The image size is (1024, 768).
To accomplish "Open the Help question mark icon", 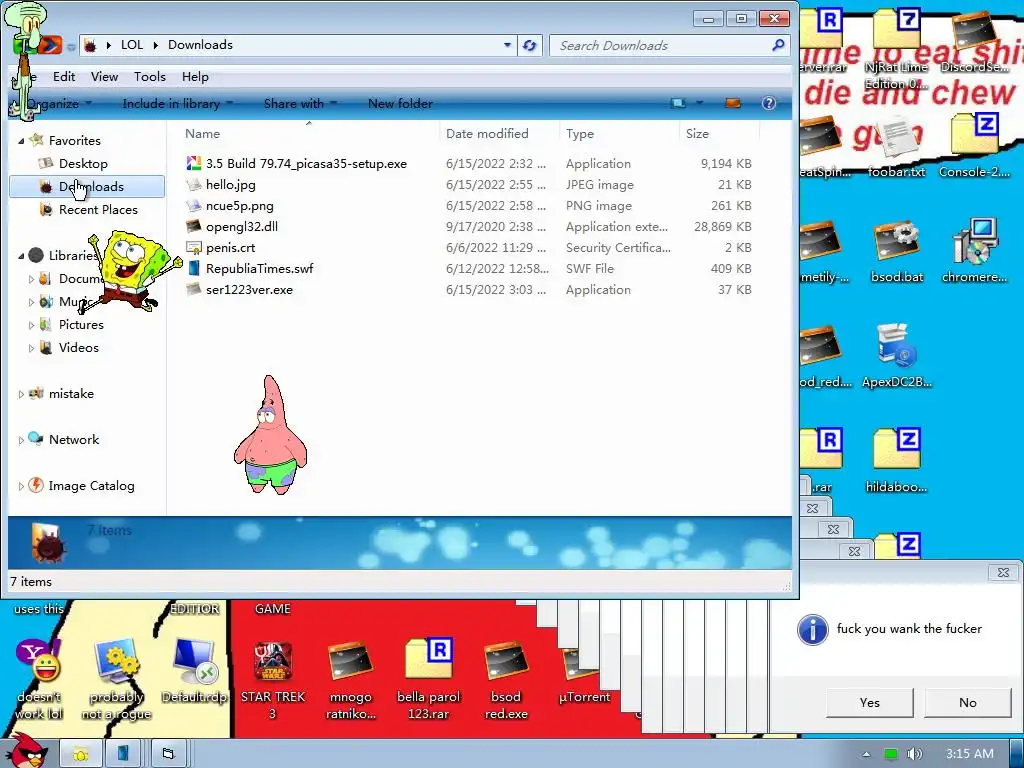I will click(x=769, y=103).
